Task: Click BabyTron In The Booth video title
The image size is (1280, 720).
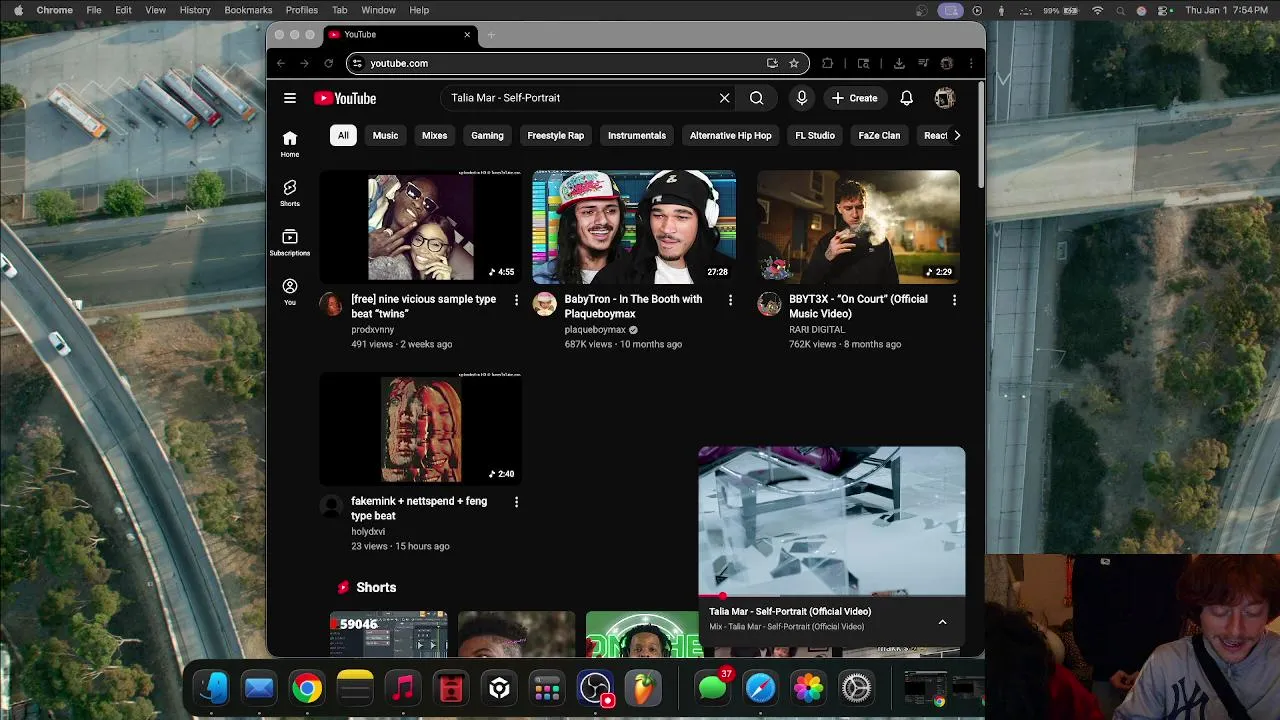Action: point(633,306)
